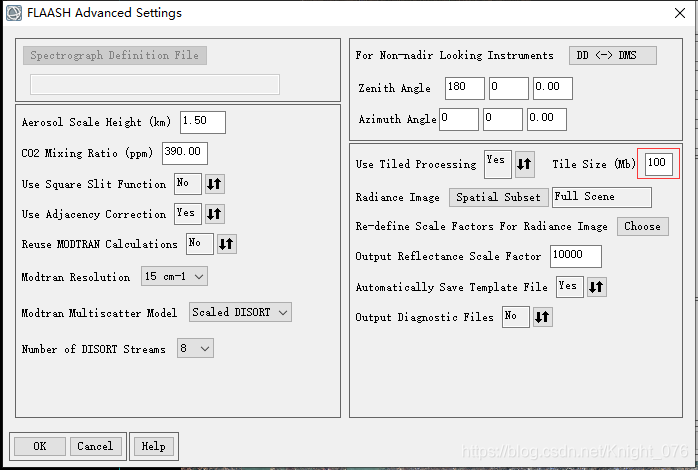This screenshot has height=470, width=698.
Task: Click the Use Tiled Processing Yes value
Action: (498, 164)
